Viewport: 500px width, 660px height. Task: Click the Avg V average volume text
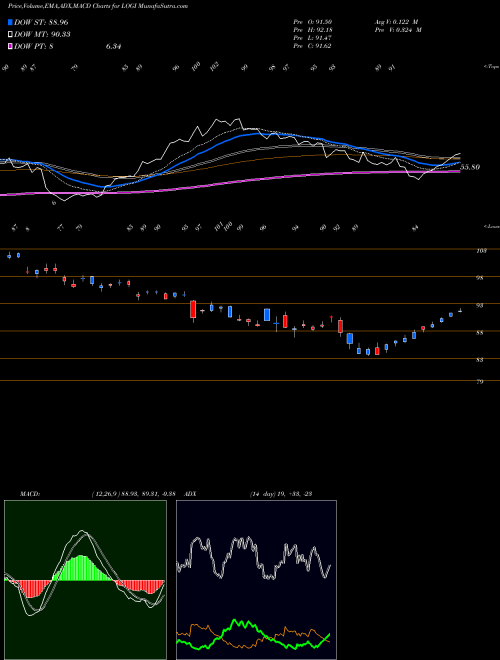click(397, 22)
